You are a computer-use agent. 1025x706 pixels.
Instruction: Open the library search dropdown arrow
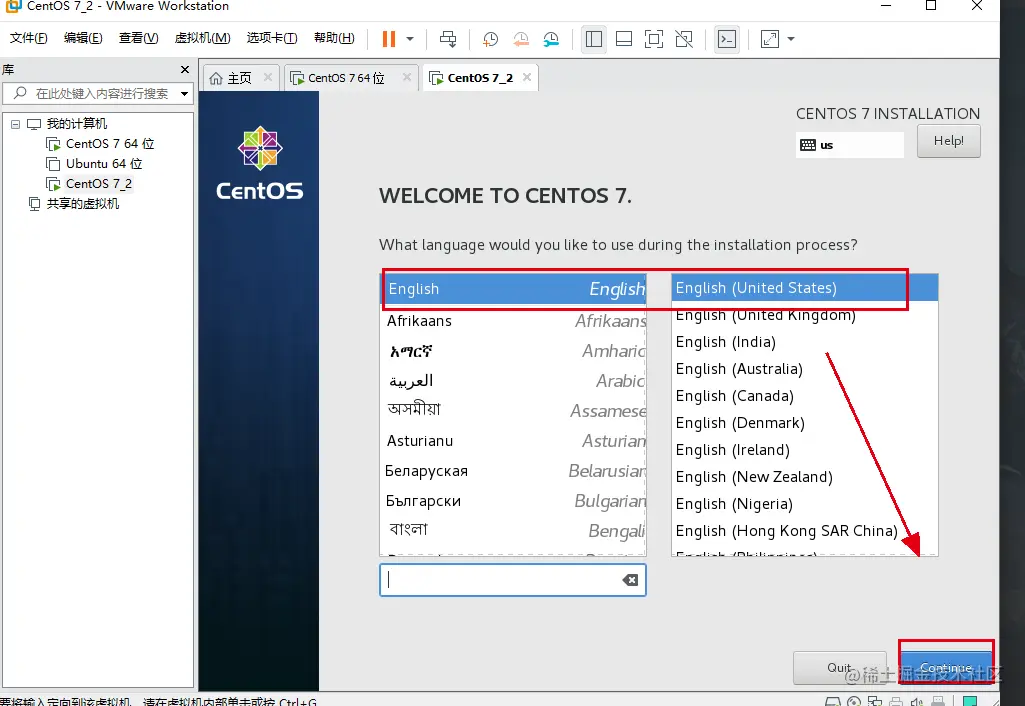click(184, 93)
